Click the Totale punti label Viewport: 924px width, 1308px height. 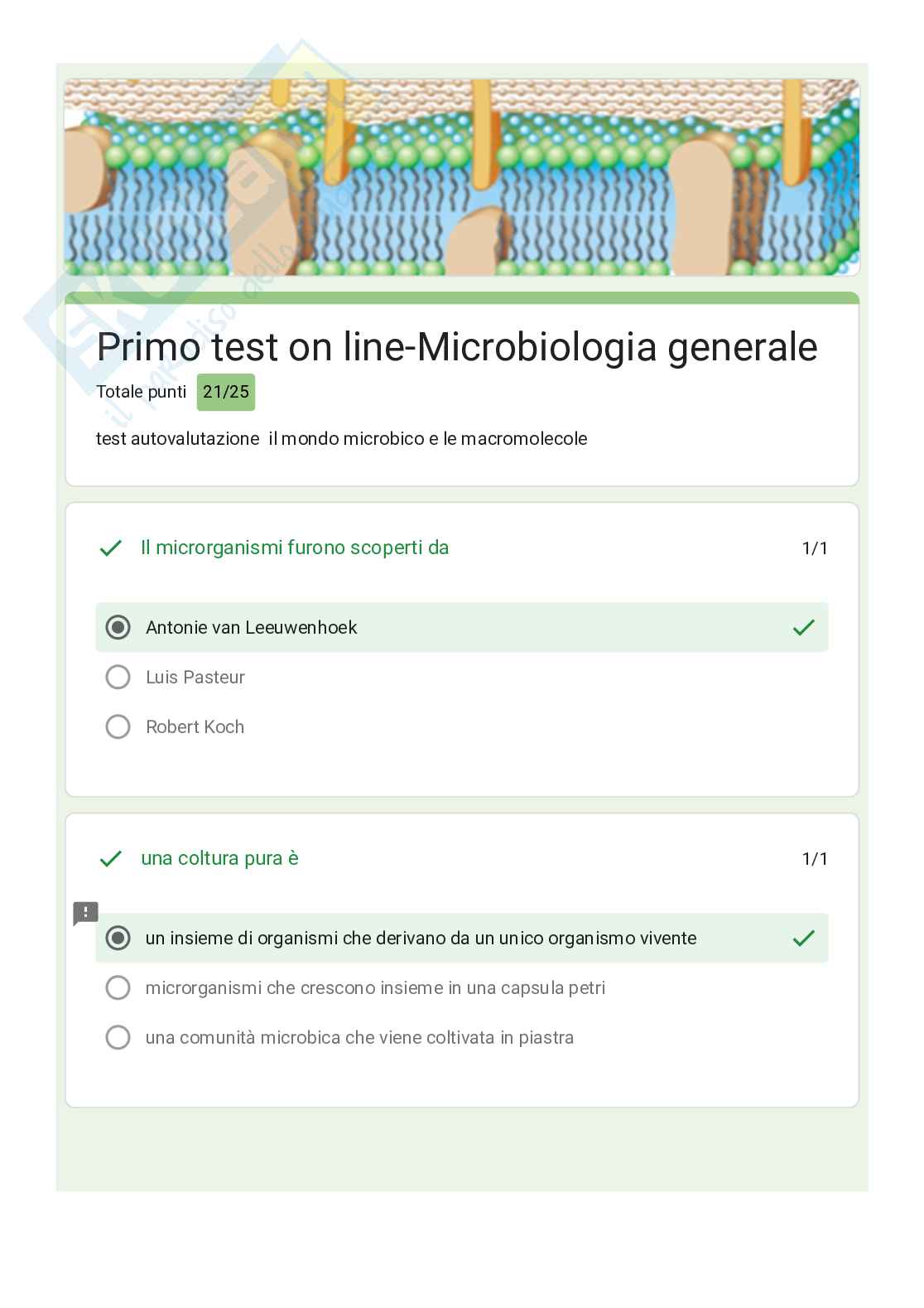pyautogui.click(x=141, y=392)
